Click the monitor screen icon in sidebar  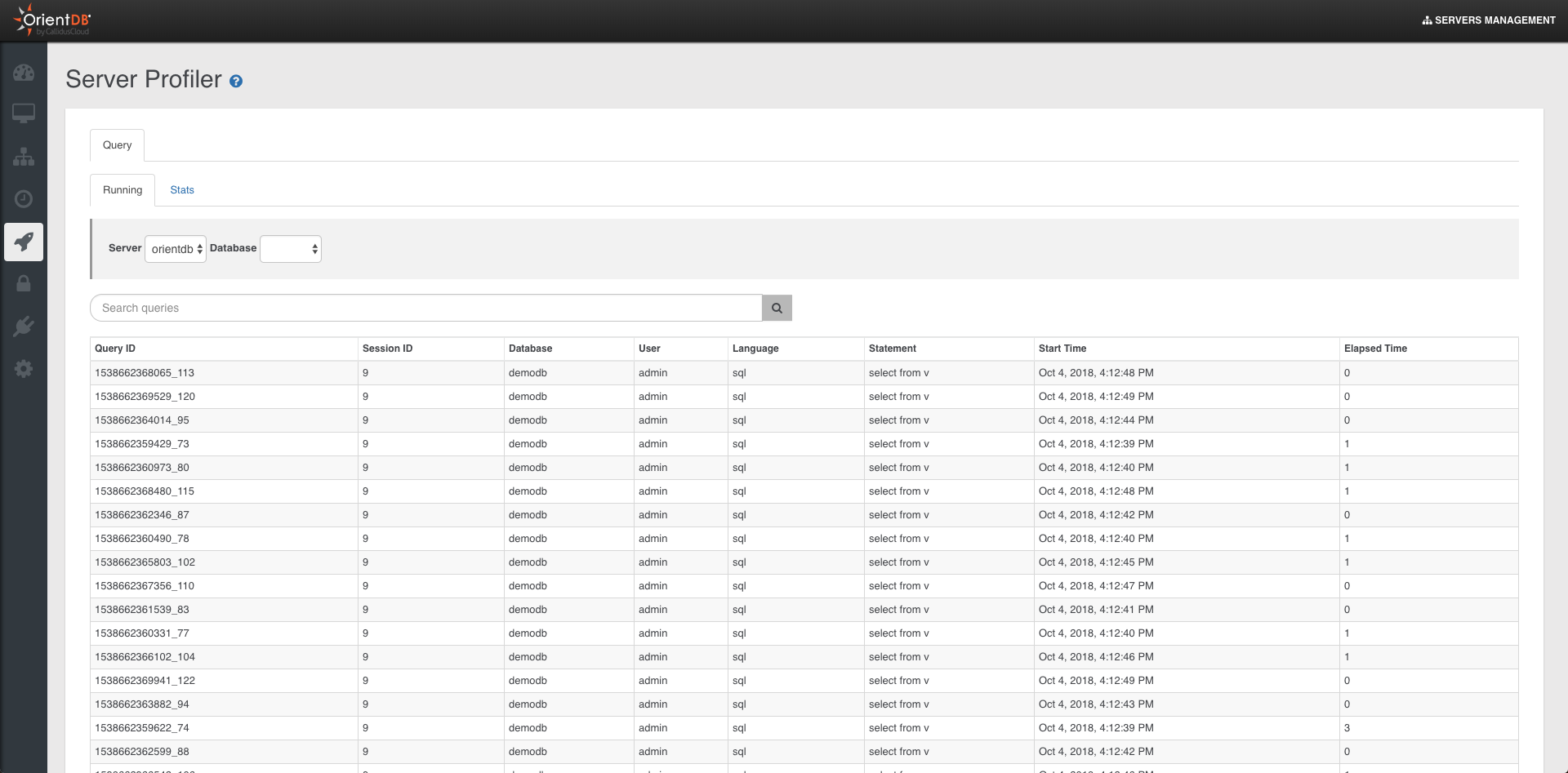[x=24, y=113]
